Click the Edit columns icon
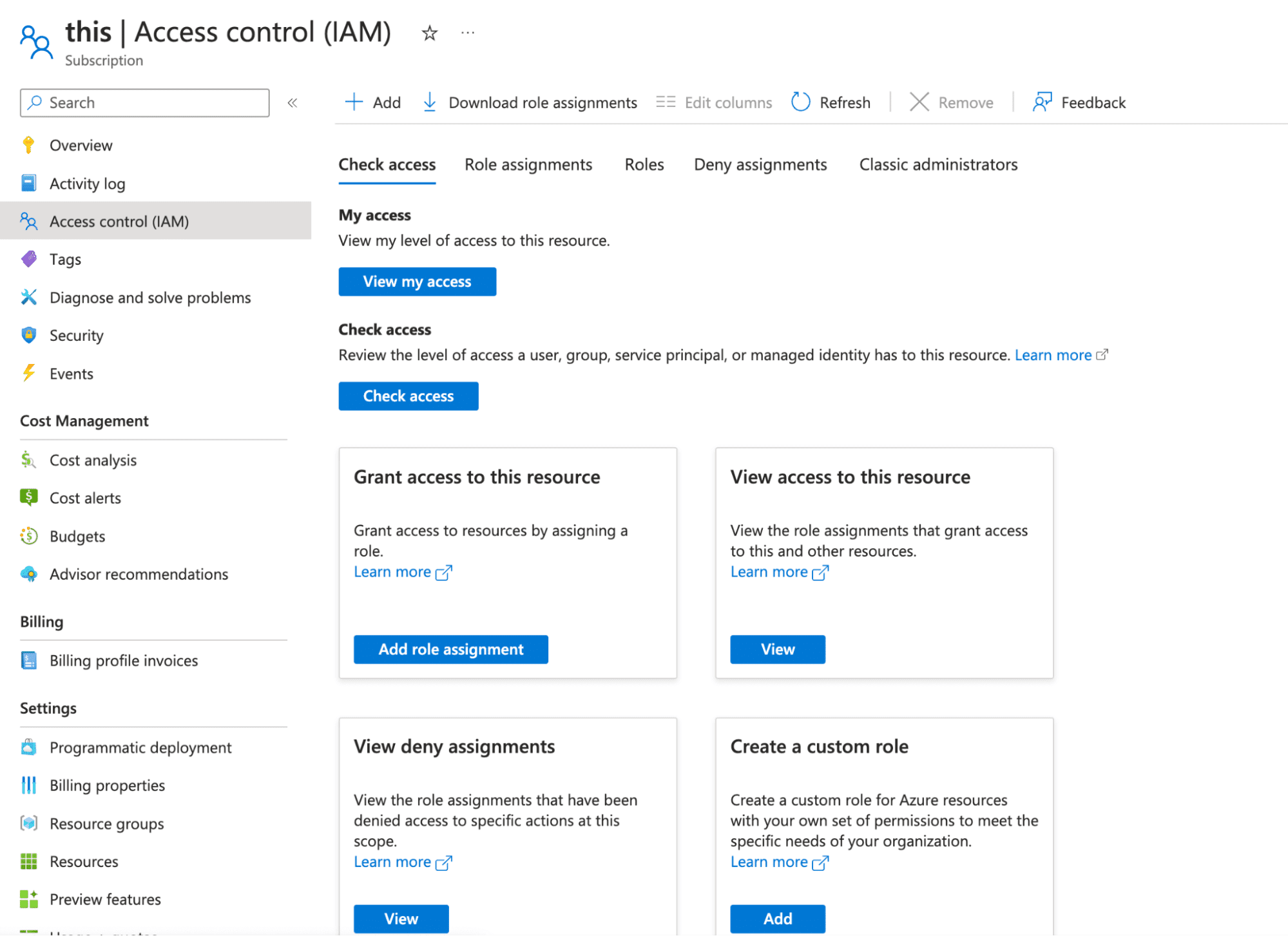The width and height of the screenshot is (1288, 936). [x=666, y=102]
